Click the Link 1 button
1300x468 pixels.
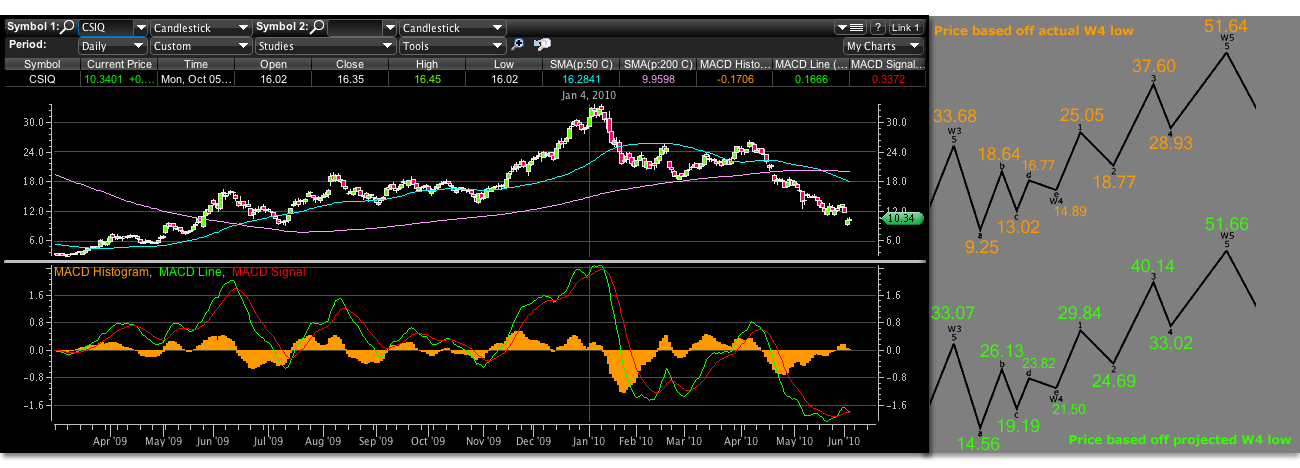(906, 28)
